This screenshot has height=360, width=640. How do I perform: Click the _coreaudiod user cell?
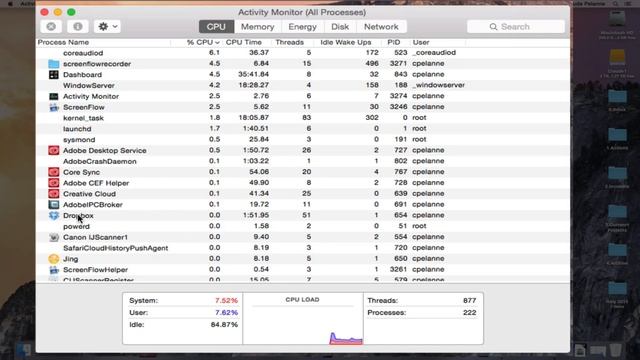pos(434,52)
